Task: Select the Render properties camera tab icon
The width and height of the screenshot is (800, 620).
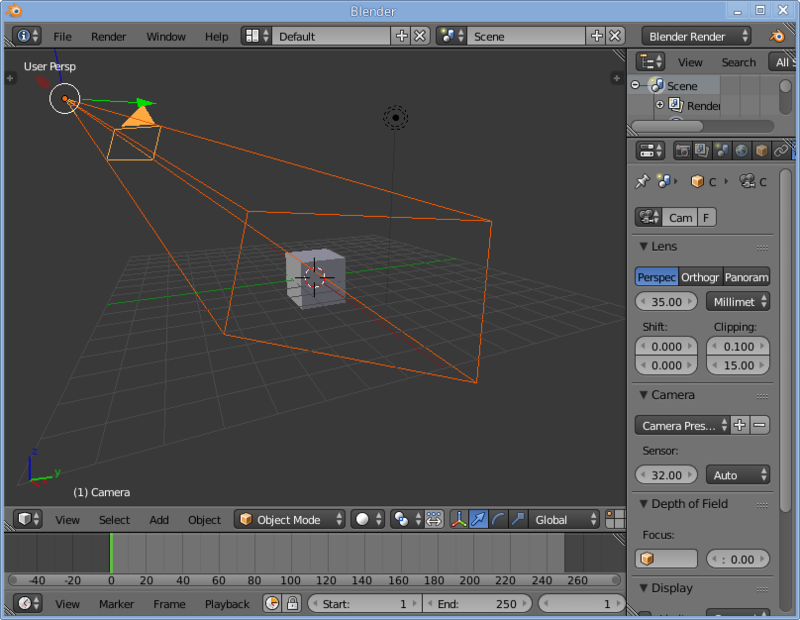Action: pos(683,151)
